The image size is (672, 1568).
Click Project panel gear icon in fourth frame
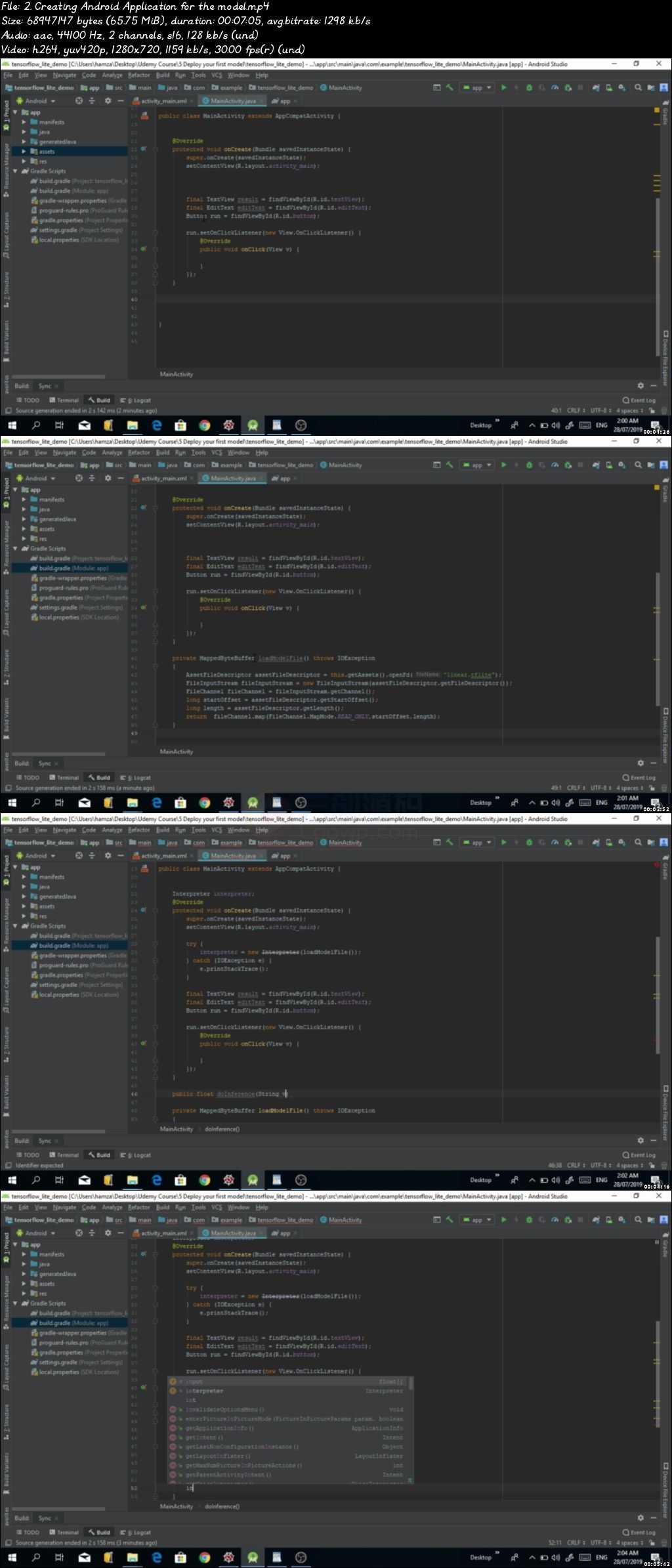[x=108, y=1233]
